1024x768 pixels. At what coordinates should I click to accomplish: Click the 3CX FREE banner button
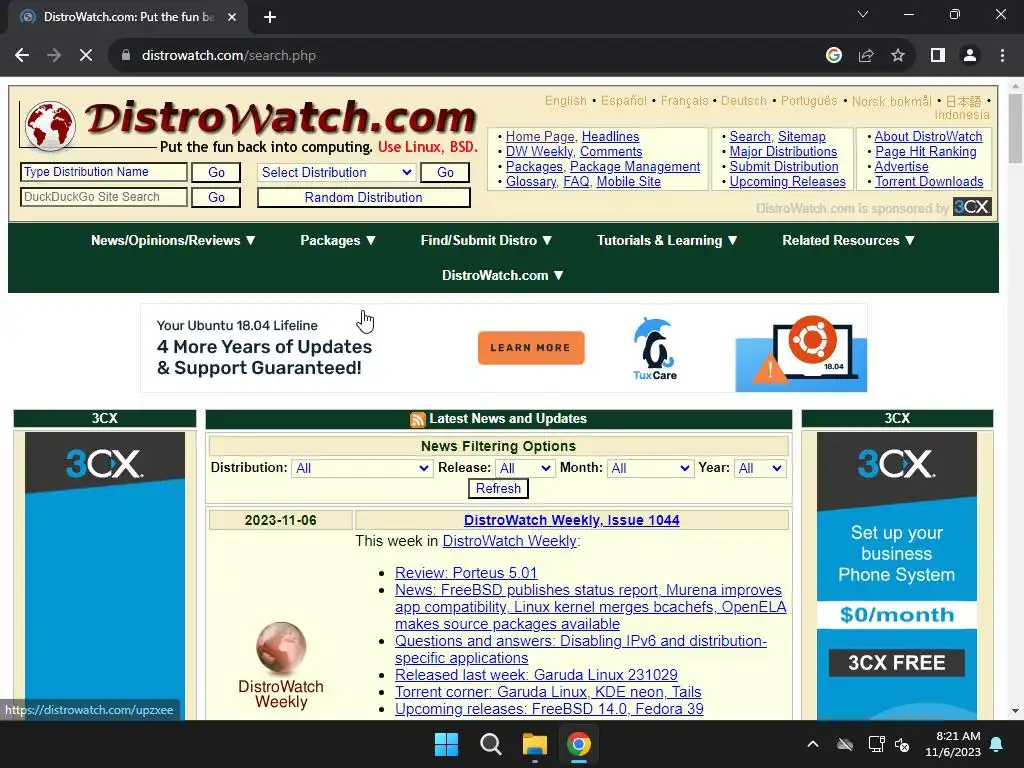pos(897,663)
